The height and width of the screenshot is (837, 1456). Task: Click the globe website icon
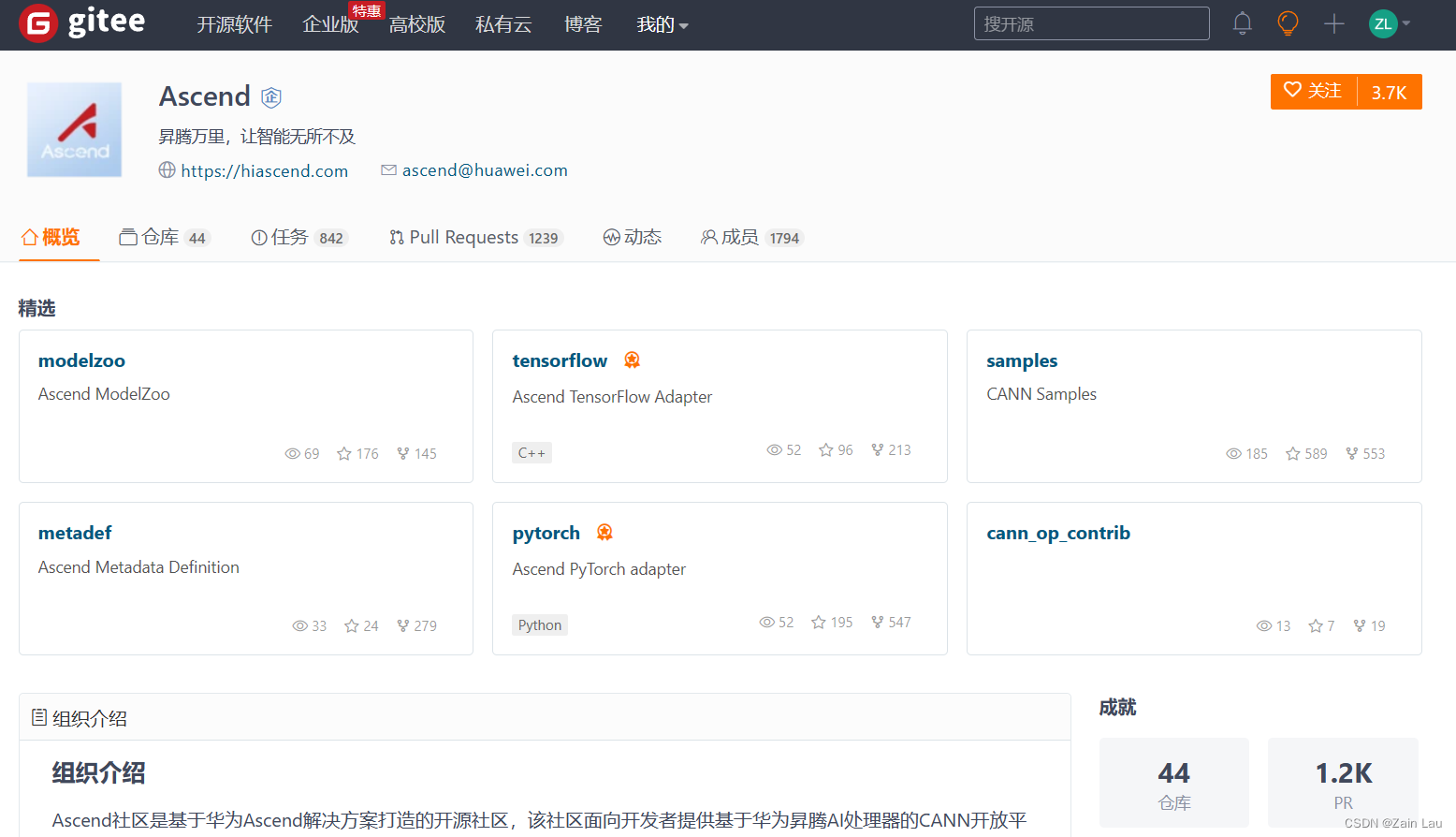tap(167, 169)
